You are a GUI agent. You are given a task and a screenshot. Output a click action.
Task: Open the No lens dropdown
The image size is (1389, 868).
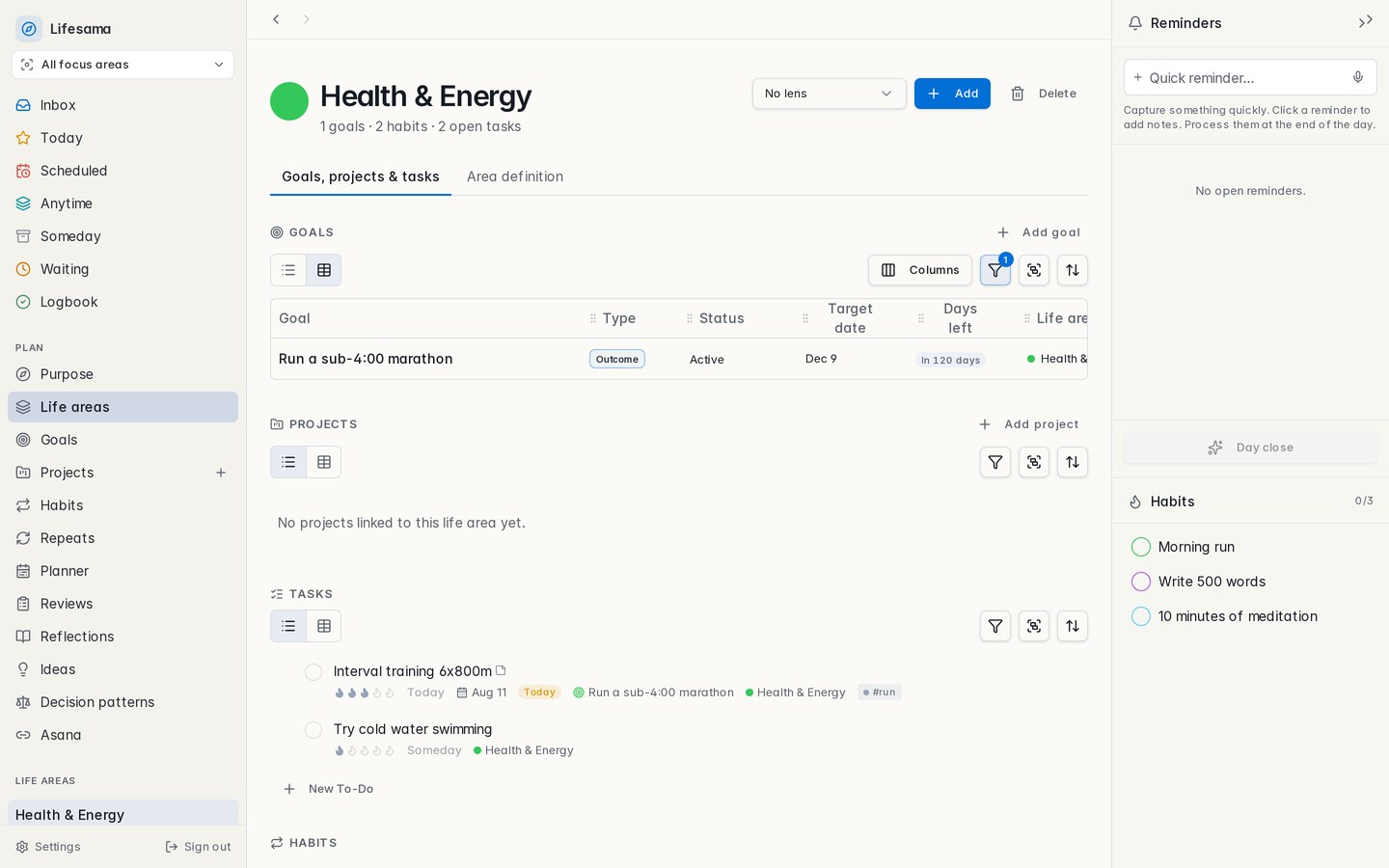830,94
